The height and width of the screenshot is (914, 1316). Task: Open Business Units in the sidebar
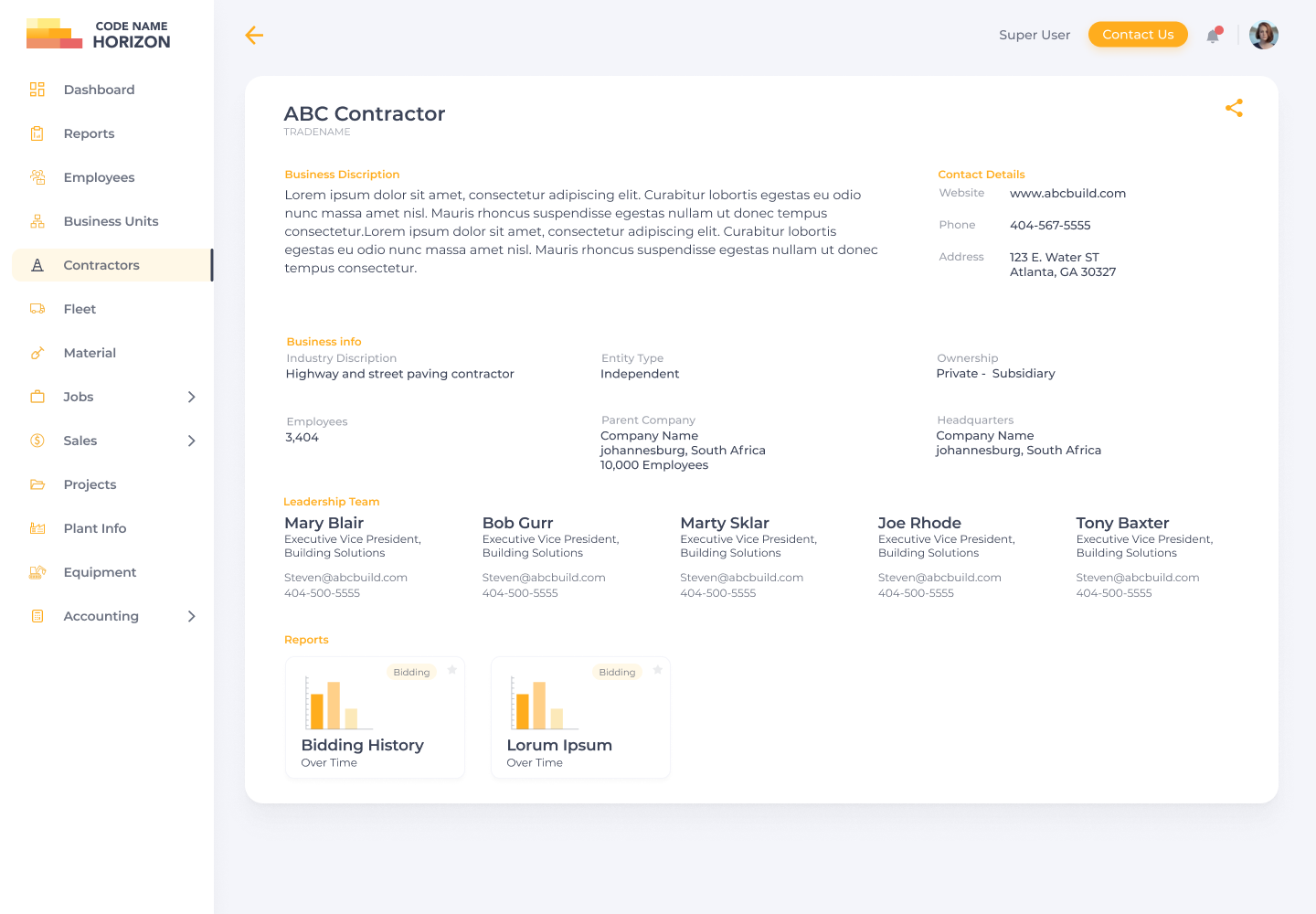pyautogui.click(x=111, y=221)
